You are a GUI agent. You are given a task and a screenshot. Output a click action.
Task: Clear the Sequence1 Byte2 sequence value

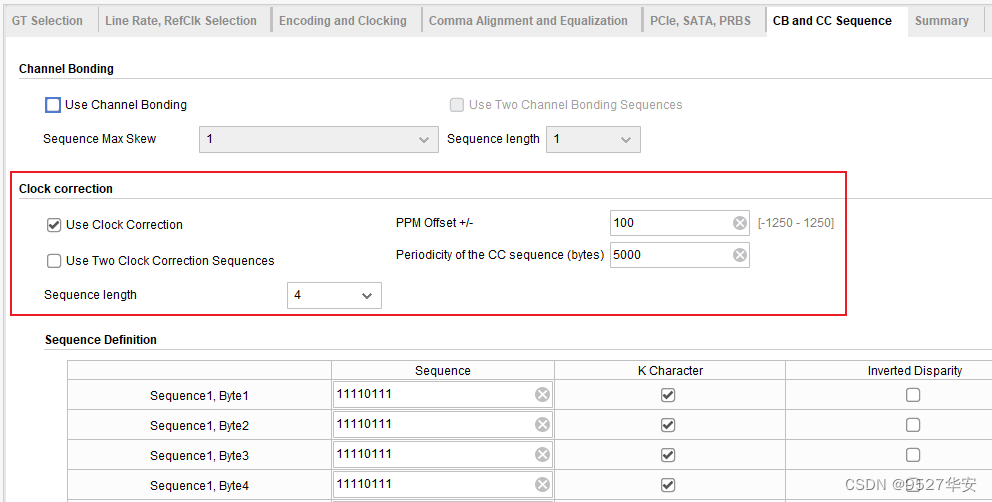[x=542, y=425]
